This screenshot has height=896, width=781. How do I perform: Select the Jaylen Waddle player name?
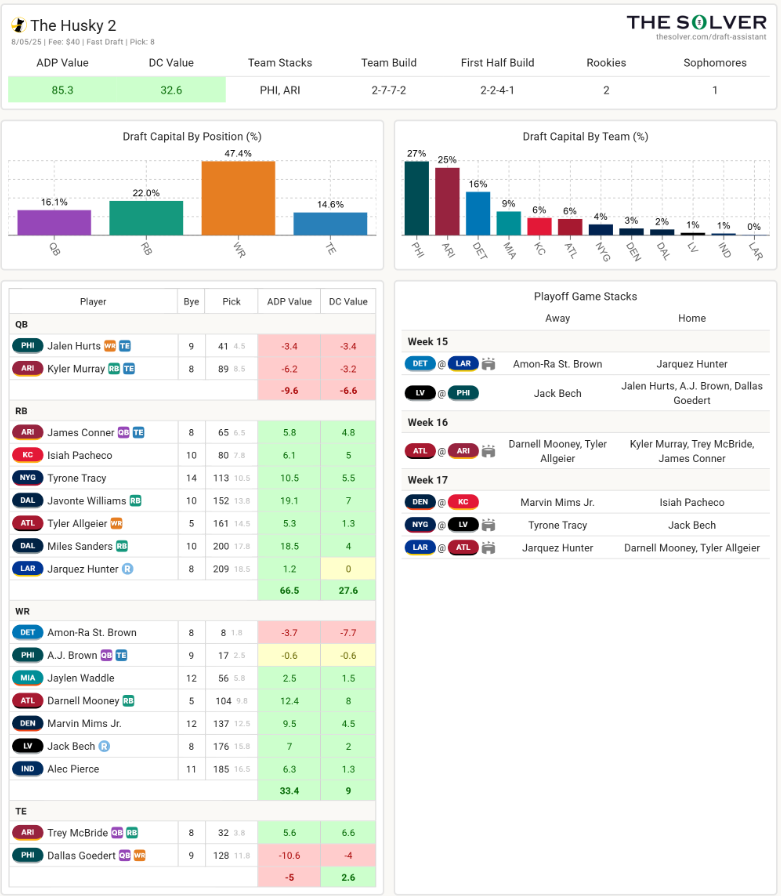[81, 678]
